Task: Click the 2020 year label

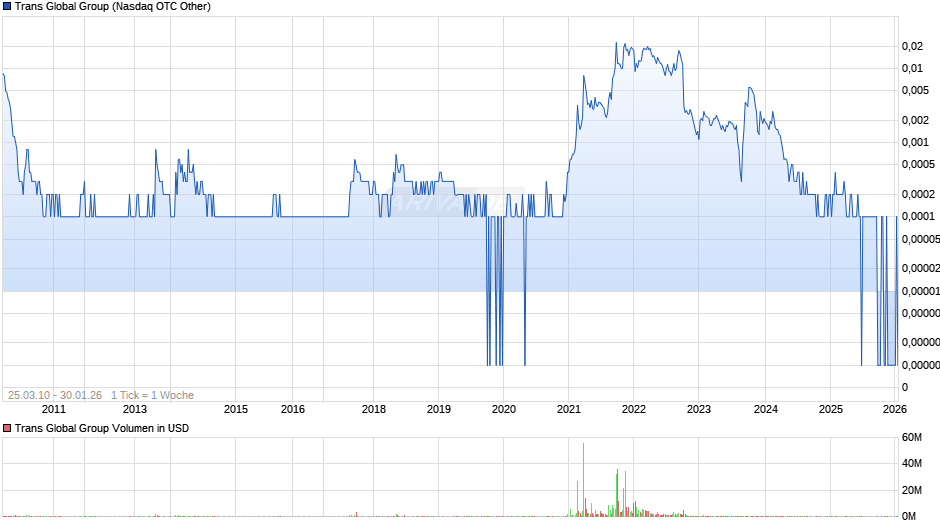Action: (504, 409)
